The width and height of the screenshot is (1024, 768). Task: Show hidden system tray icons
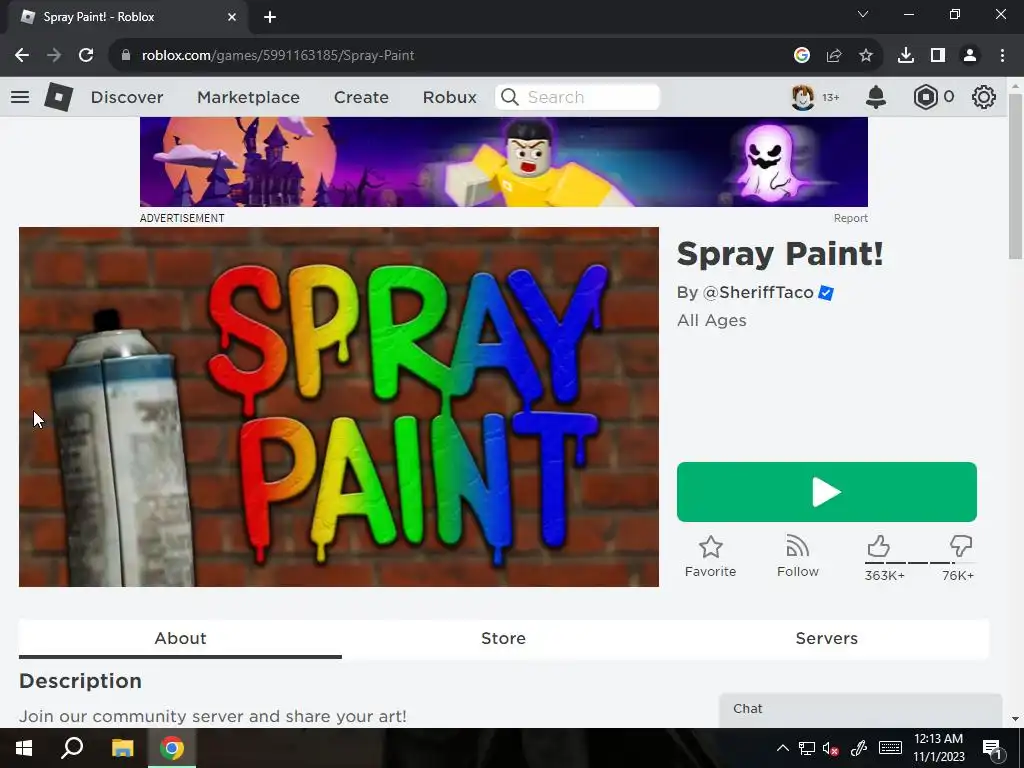click(x=782, y=748)
